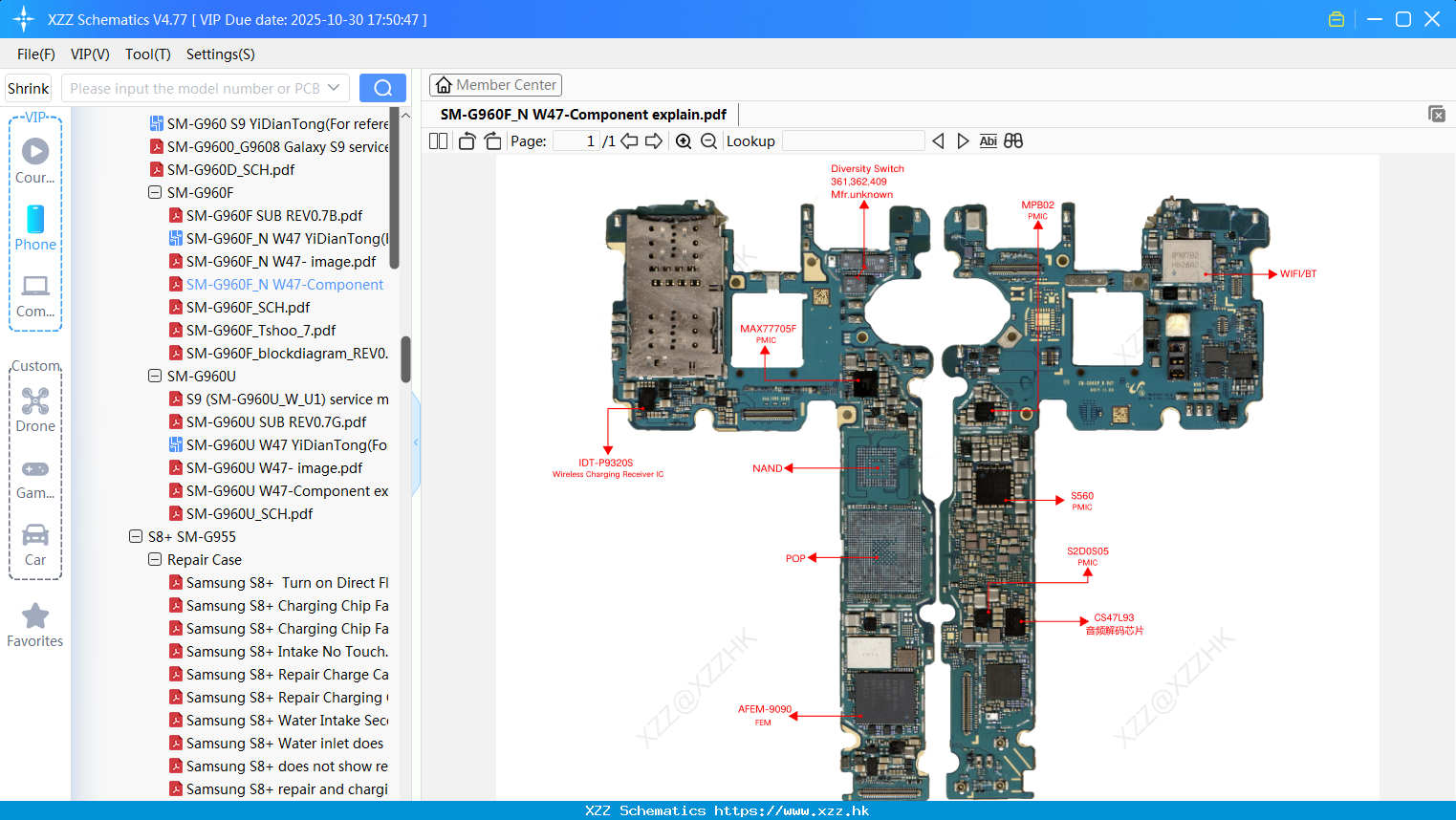Image resolution: width=1456 pixels, height=820 pixels.
Task: Click the XZZ app logo icon
Action: point(24,19)
